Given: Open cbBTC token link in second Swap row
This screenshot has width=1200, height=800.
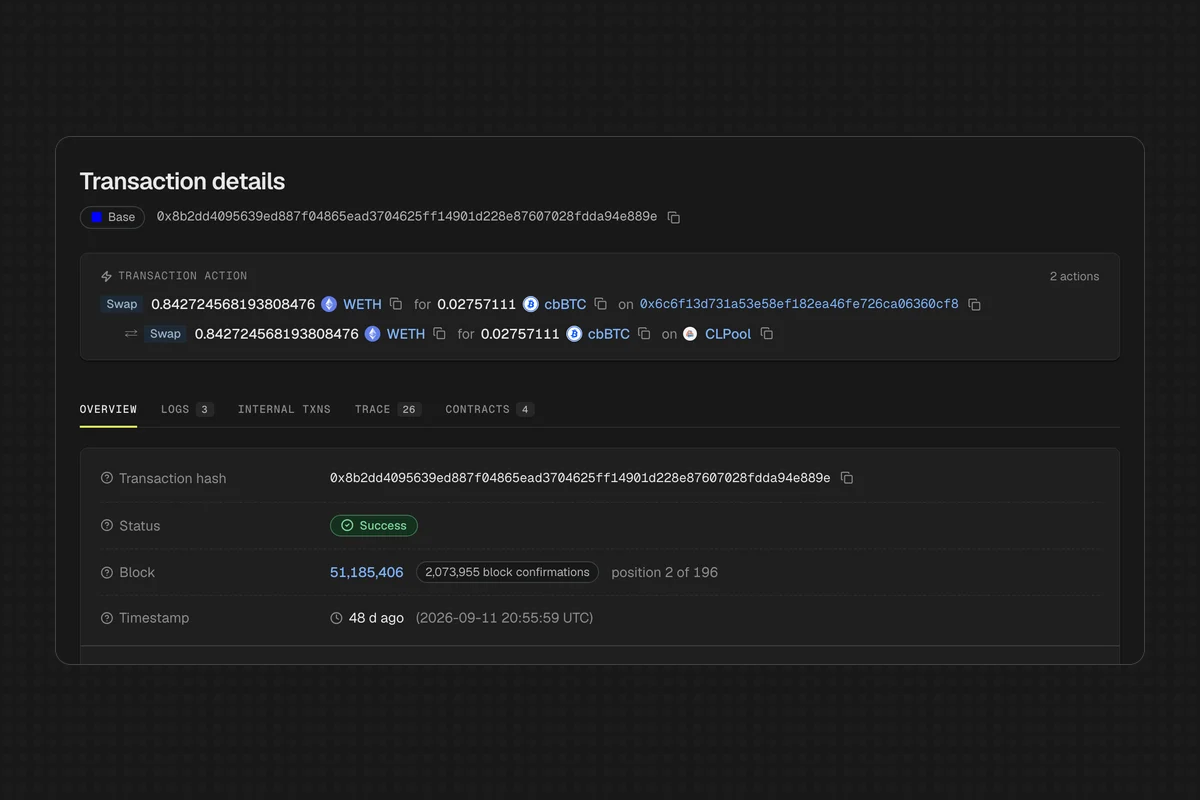Looking at the screenshot, I should pyautogui.click(x=610, y=334).
